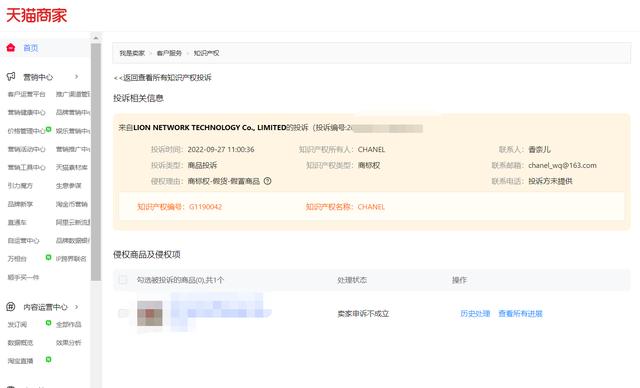Open 价格管理中心 in the sidebar
Screen dimensions: 640x388
[x=26, y=131]
